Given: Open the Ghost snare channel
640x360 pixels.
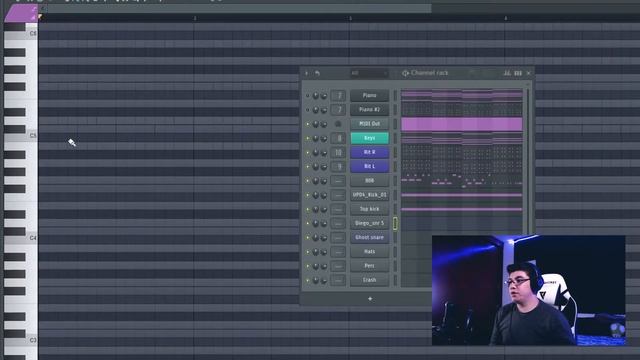Looking at the screenshot, I should pos(369,237).
